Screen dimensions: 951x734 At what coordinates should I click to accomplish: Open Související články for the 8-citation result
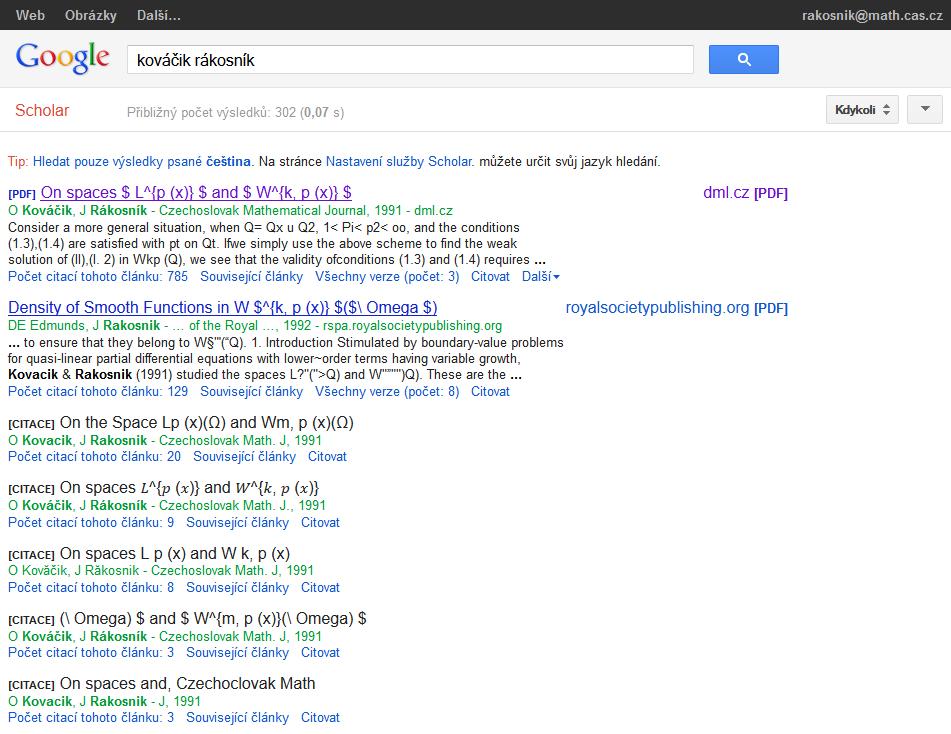click(237, 587)
